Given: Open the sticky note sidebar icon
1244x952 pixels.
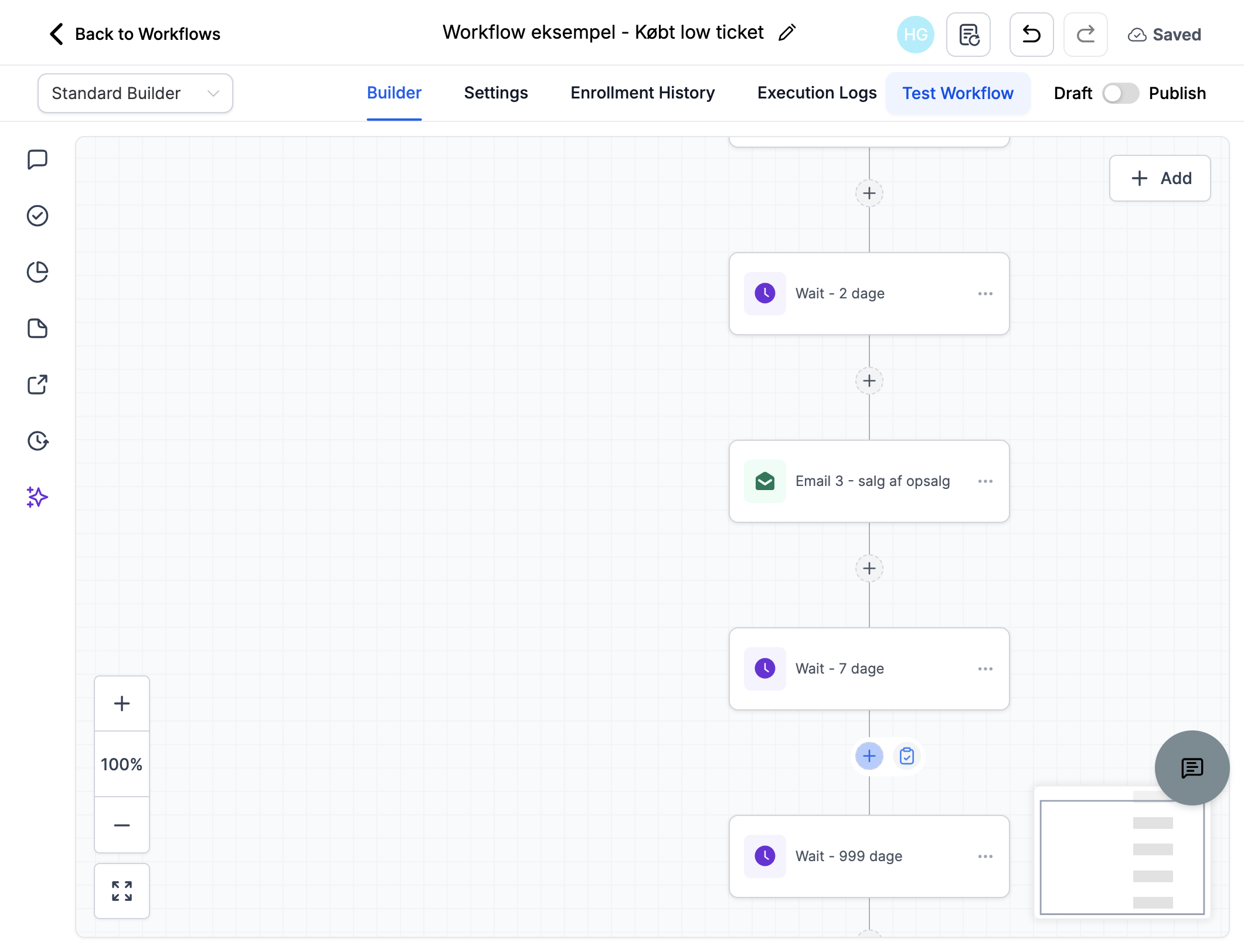Looking at the screenshot, I should (38, 328).
